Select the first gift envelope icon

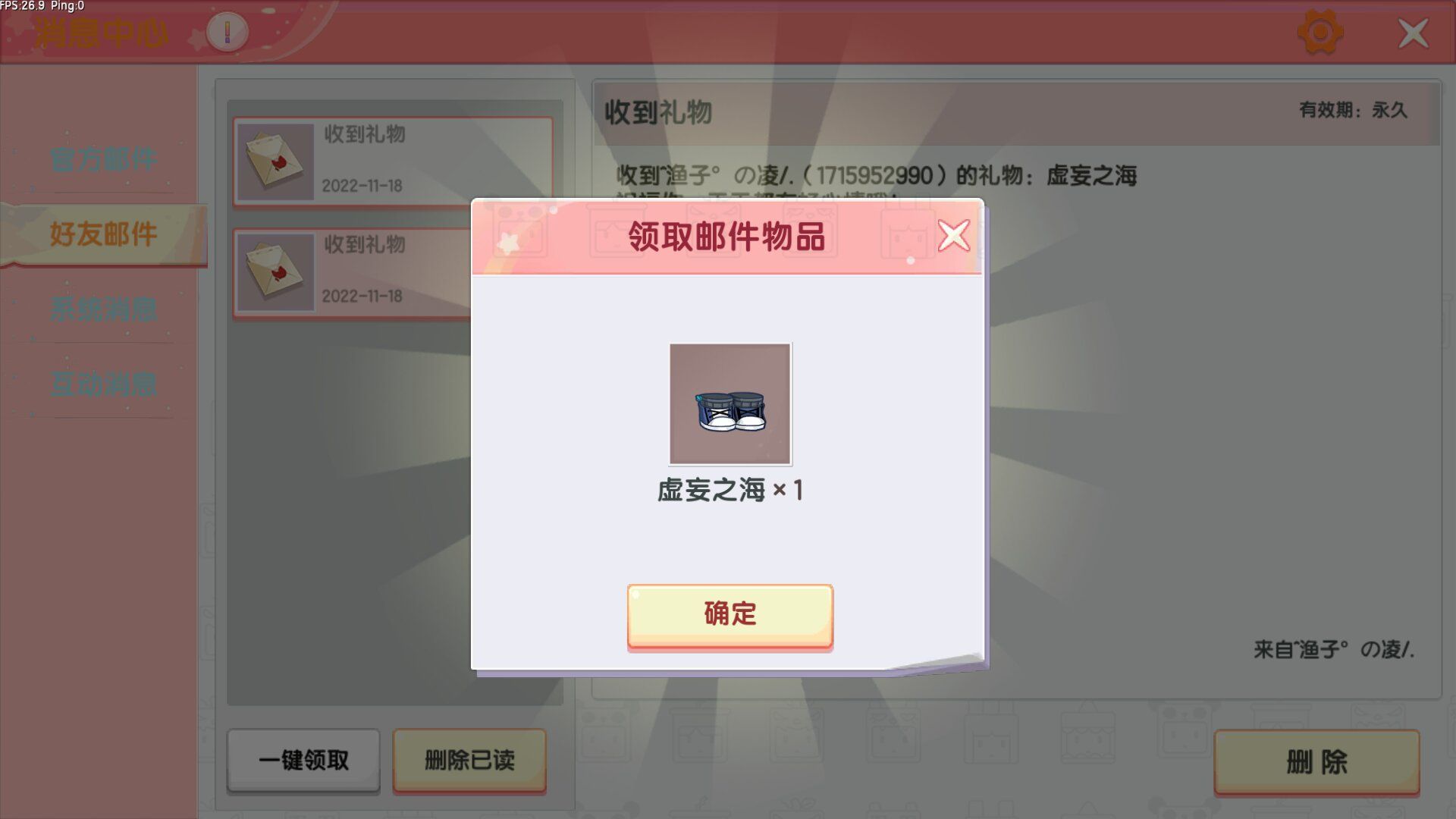coord(275,162)
